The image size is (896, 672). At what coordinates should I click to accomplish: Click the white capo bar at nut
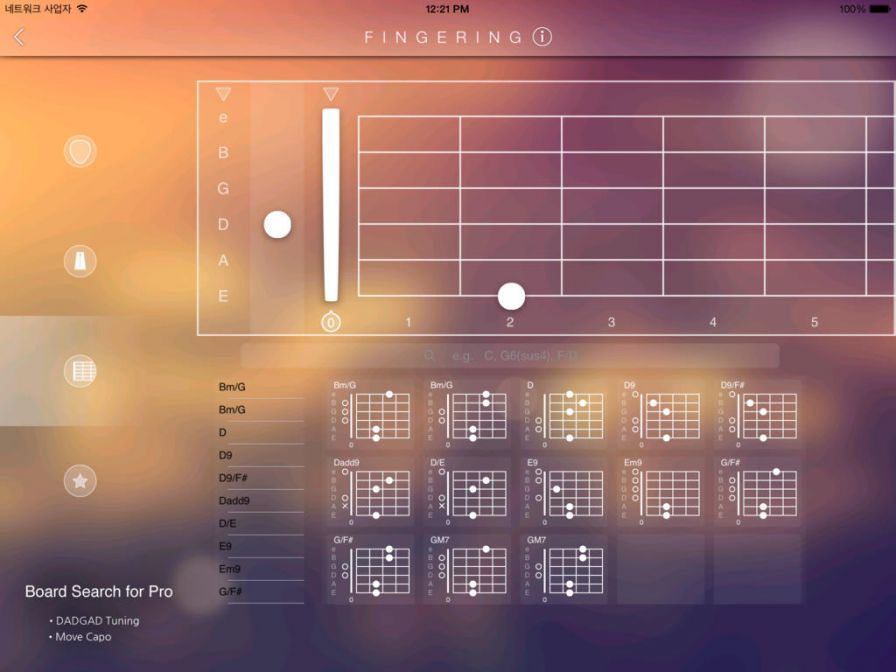tap(331, 204)
